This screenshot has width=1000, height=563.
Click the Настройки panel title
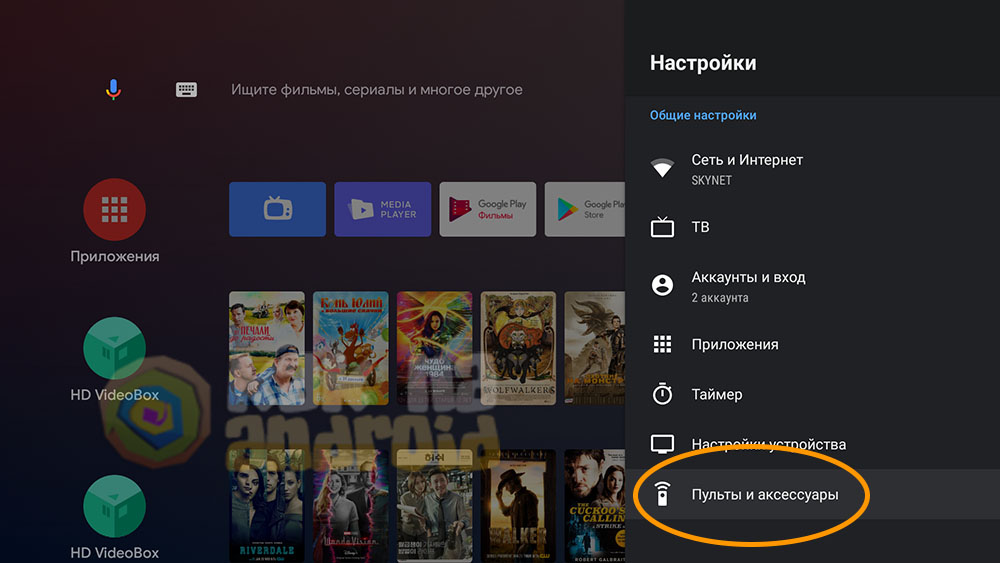(x=703, y=63)
